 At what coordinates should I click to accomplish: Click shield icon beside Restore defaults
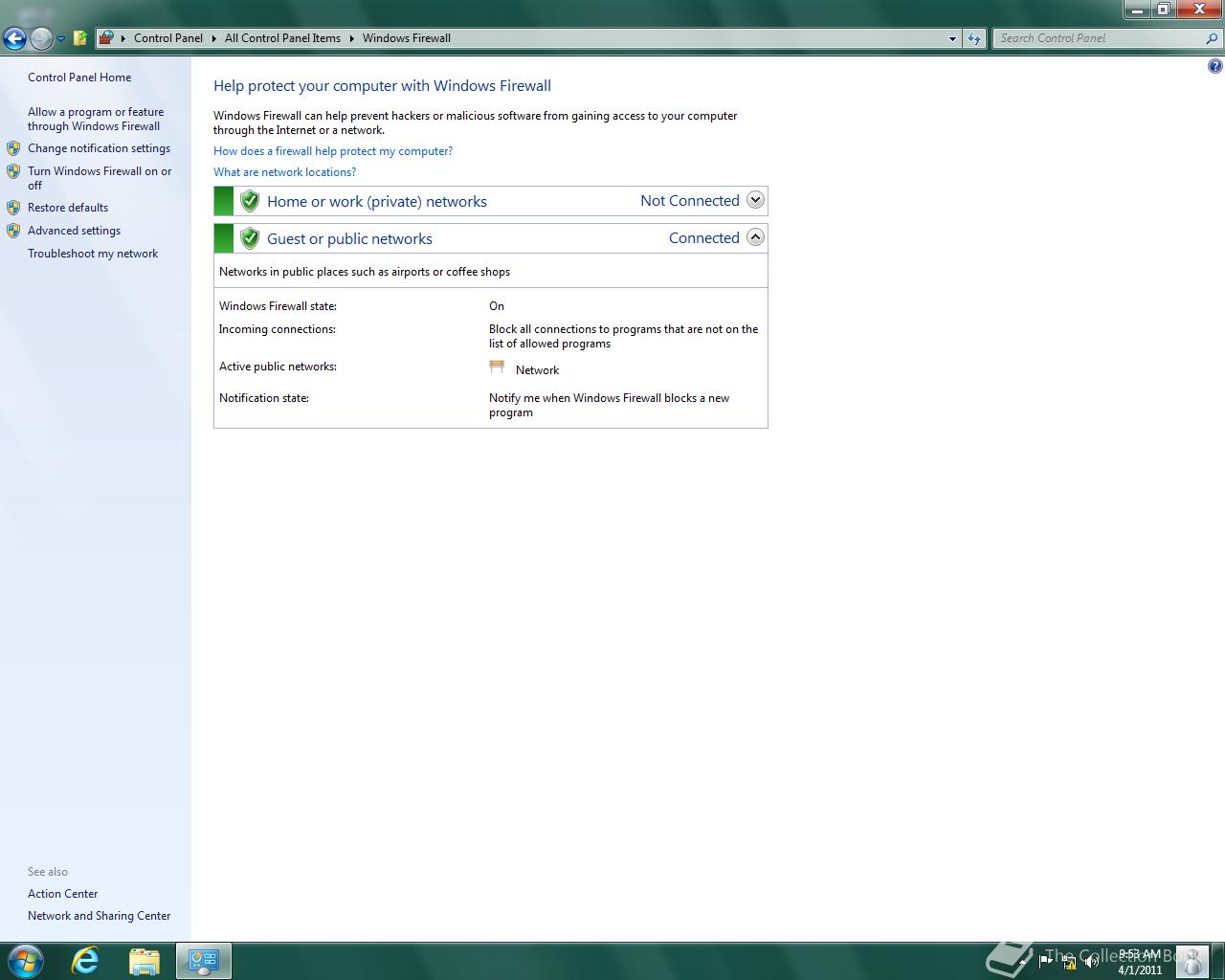(x=13, y=208)
